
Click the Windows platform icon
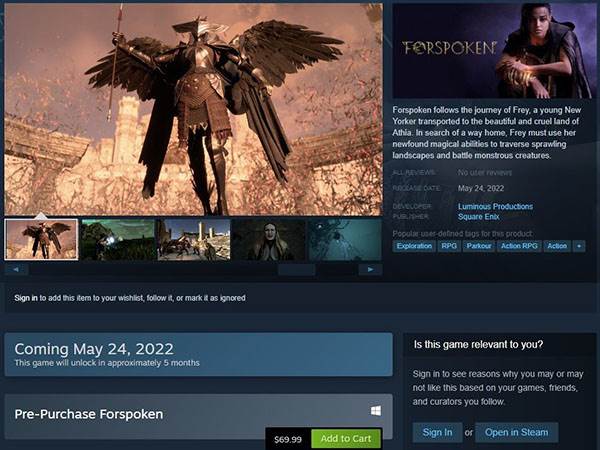pyautogui.click(x=376, y=411)
